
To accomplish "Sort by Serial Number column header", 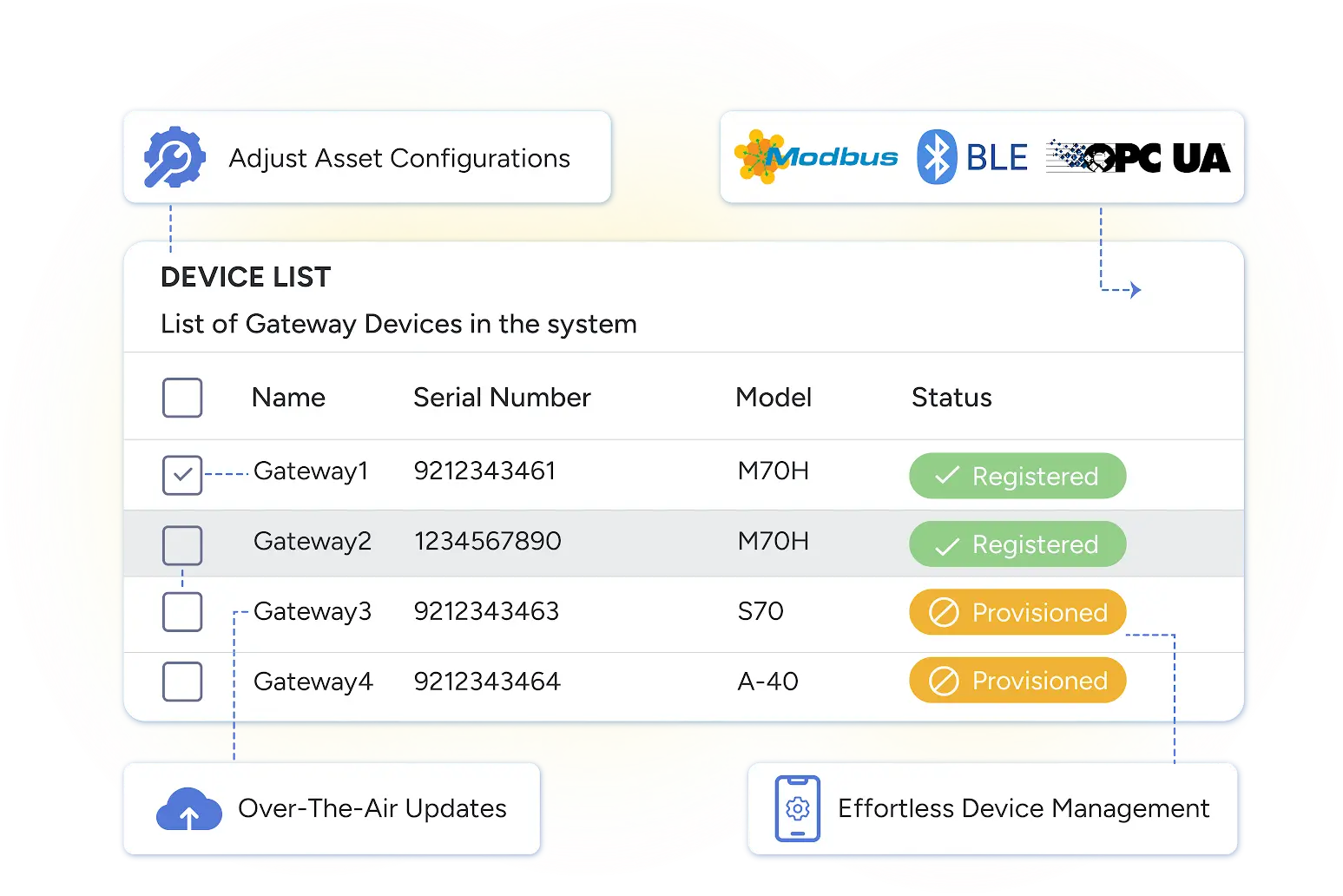I will tap(502, 398).
